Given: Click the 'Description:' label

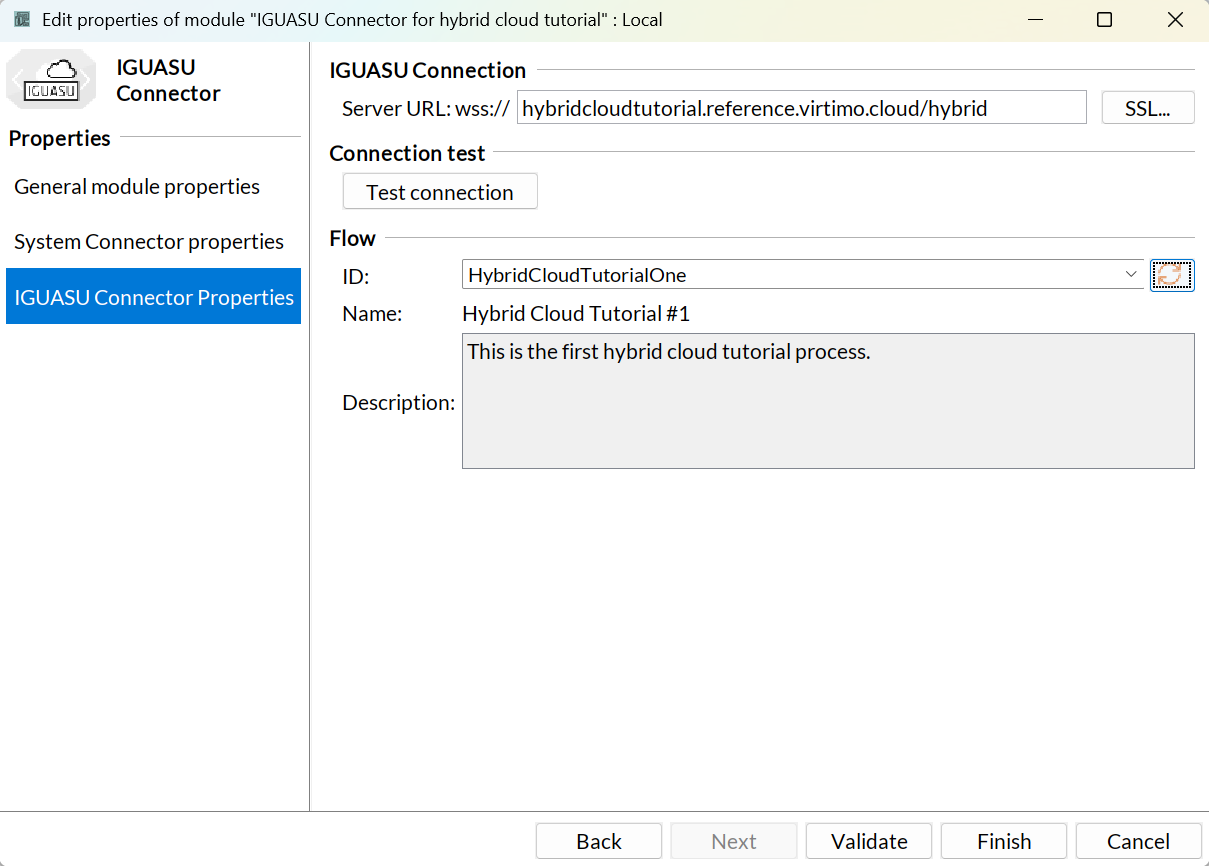Looking at the screenshot, I should pyautogui.click(x=398, y=402).
